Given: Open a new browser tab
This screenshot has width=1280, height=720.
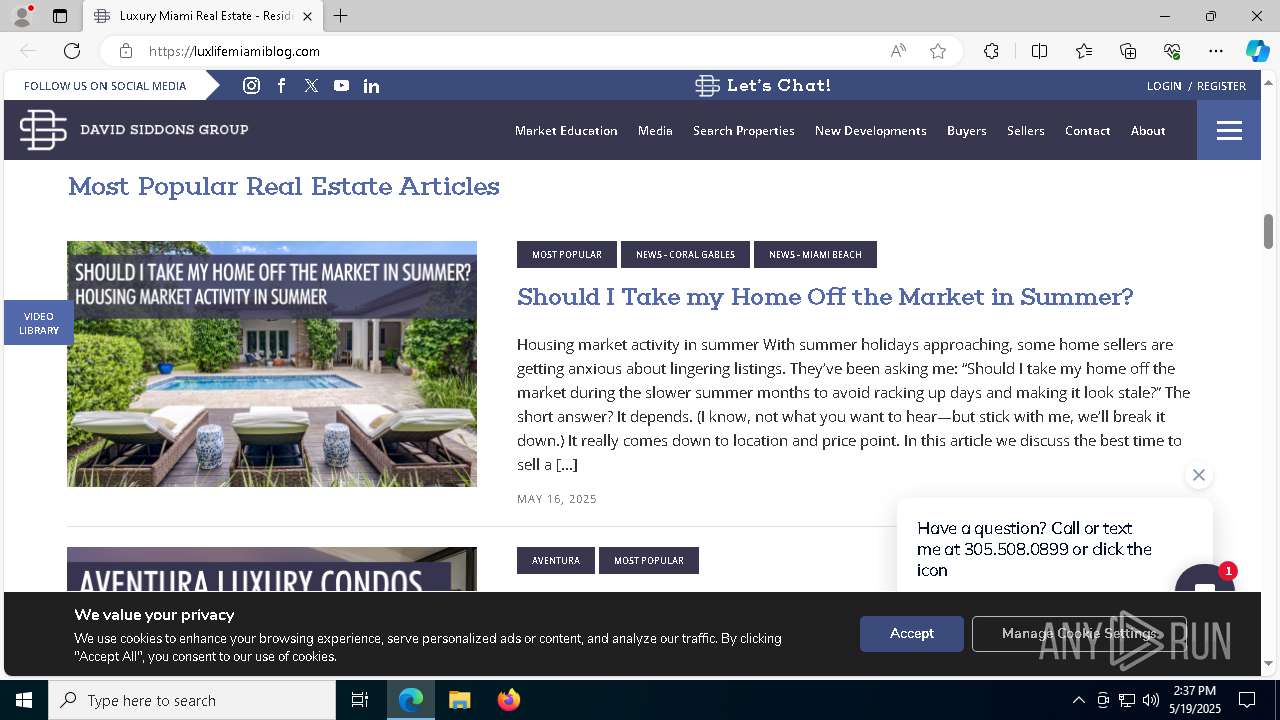Looking at the screenshot, I should click(x=341, y=16).
